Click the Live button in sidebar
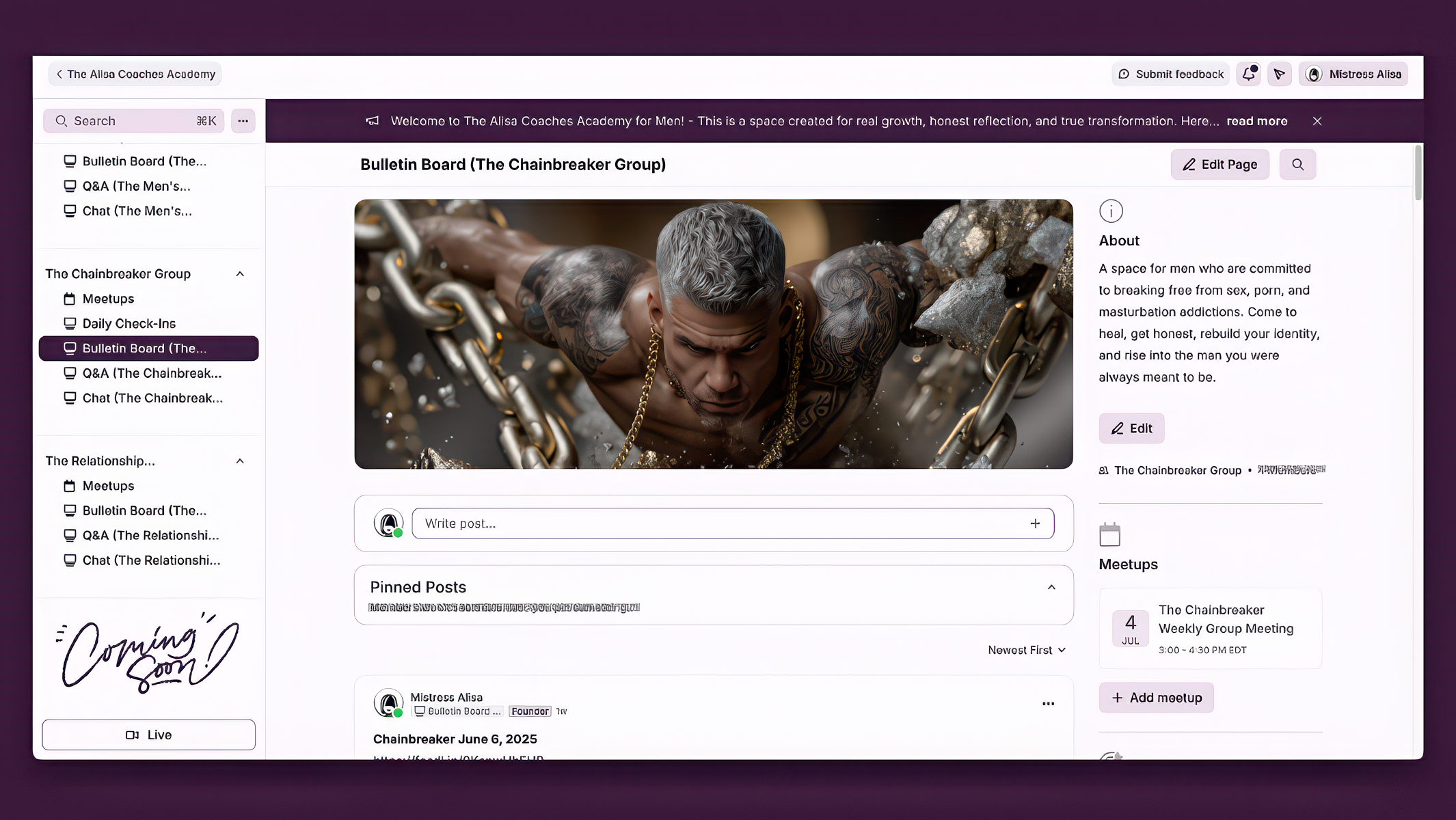1456x820 pixels. [x=148, y=735]
